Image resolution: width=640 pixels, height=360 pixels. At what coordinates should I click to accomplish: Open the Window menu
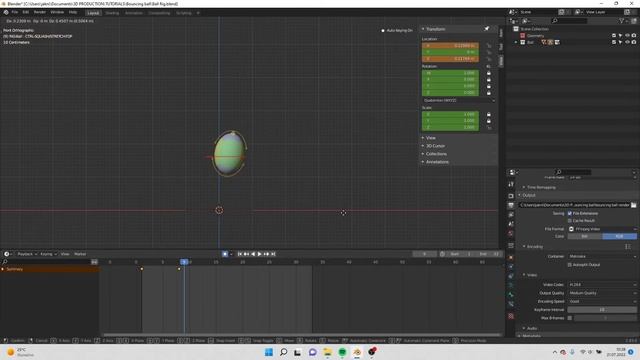[x=57, y=12]
